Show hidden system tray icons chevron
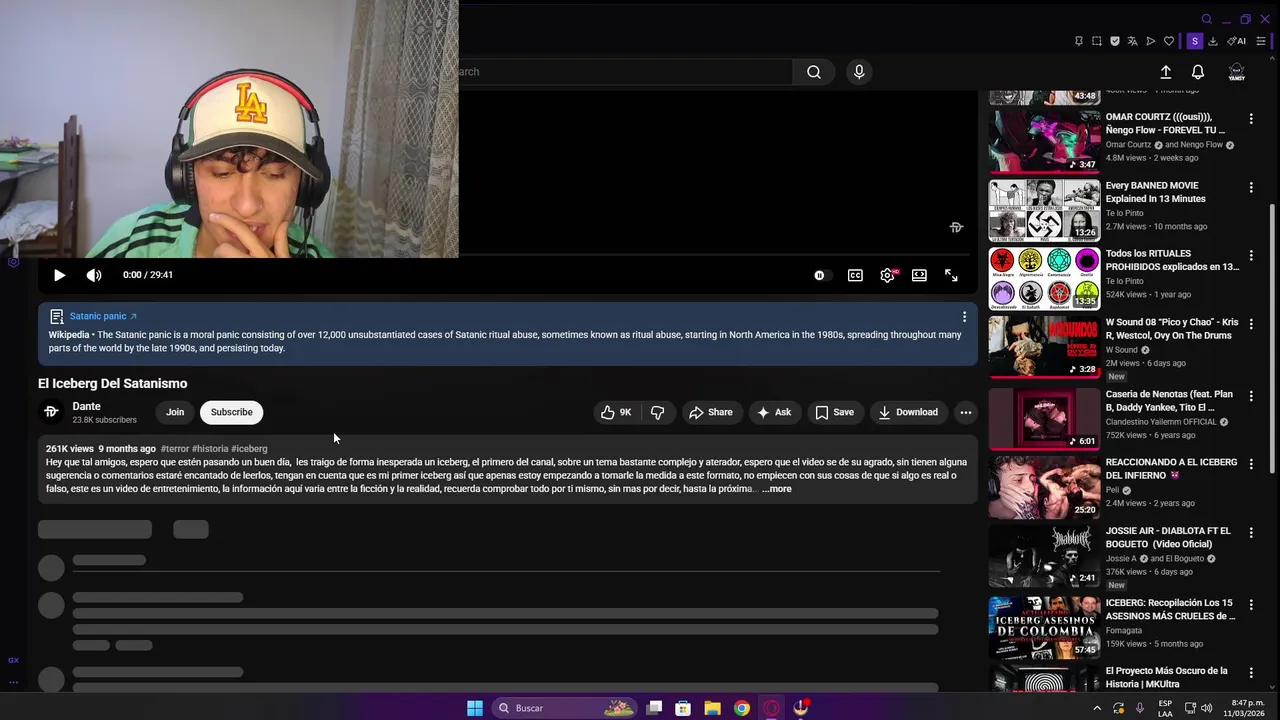 point(1097,708)
